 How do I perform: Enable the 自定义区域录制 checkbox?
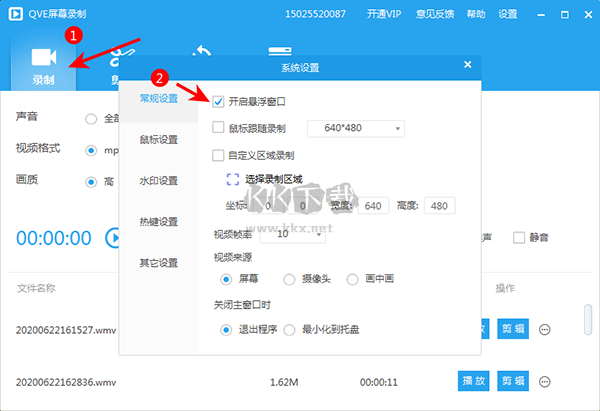[219, 155]
